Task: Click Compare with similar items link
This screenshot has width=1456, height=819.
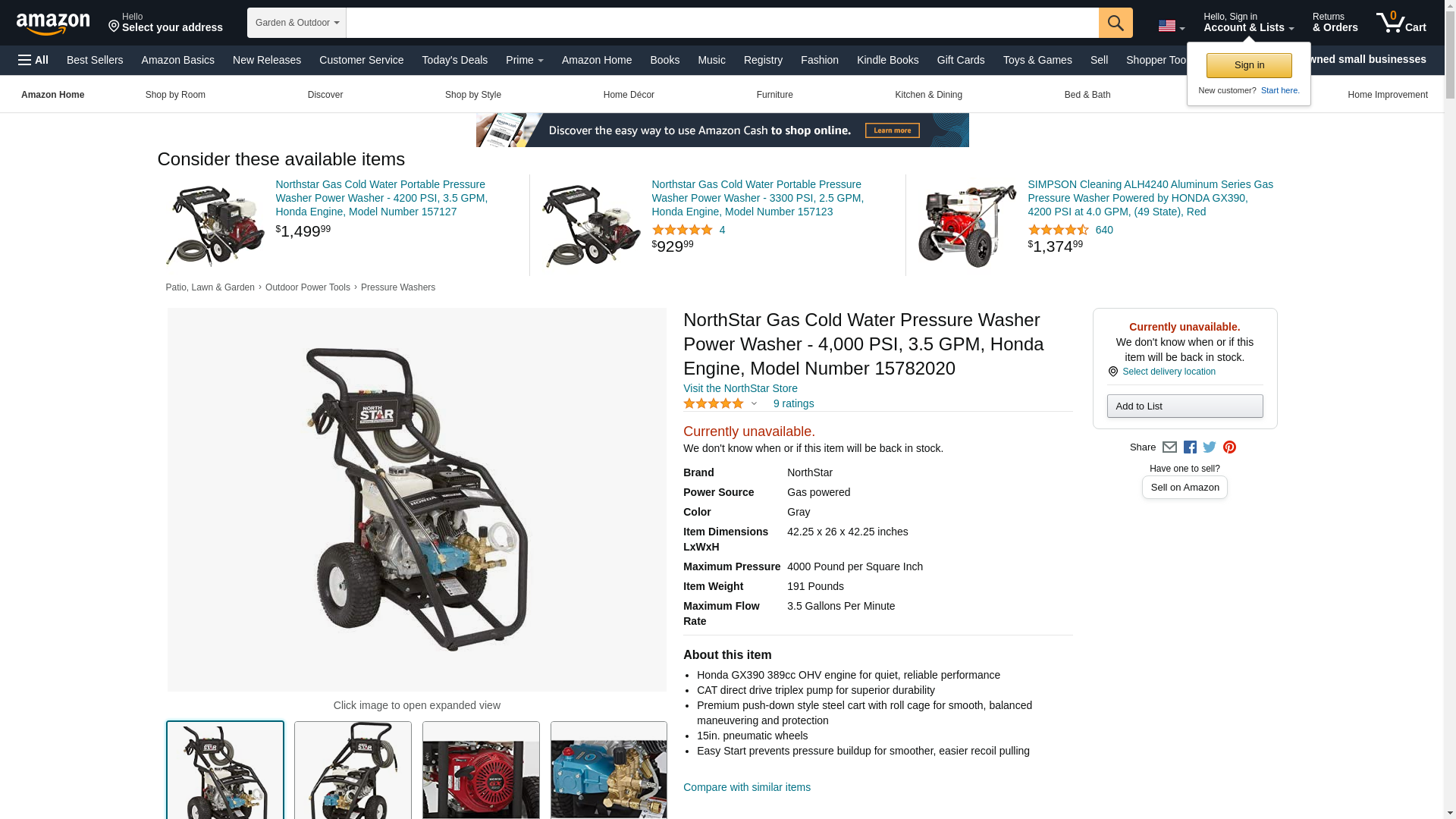Action: [746, 787]
